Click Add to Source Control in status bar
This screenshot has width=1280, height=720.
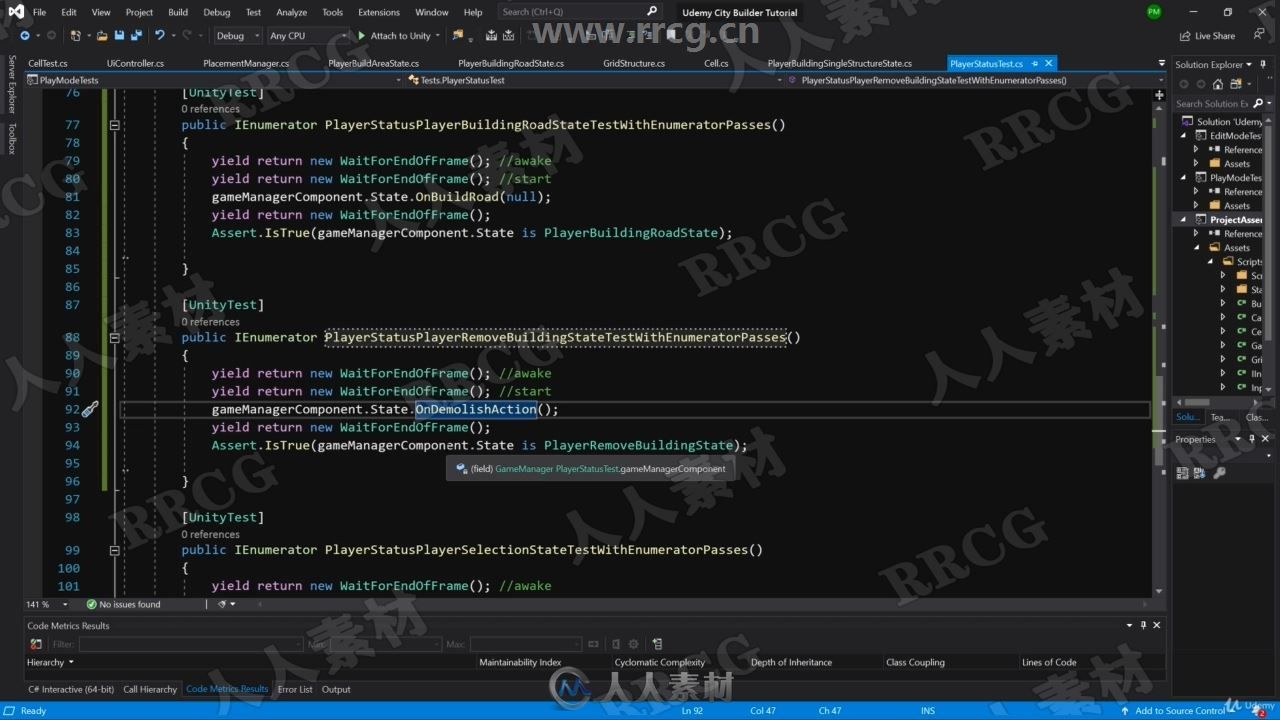click(x=1180, y=711)
